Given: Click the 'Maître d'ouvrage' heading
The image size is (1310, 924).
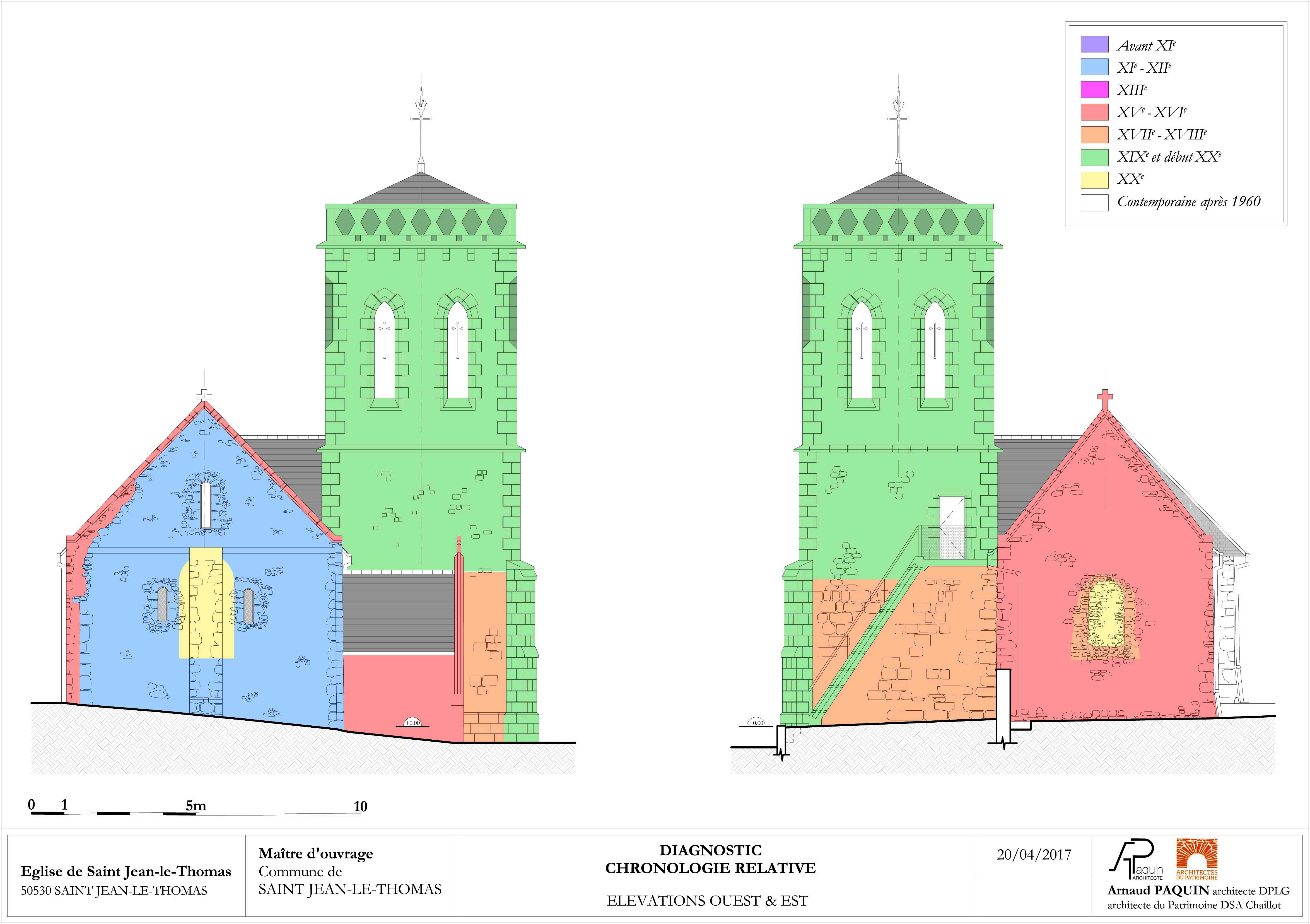Looking at the screenshot, I should click(x=315, y=854).
